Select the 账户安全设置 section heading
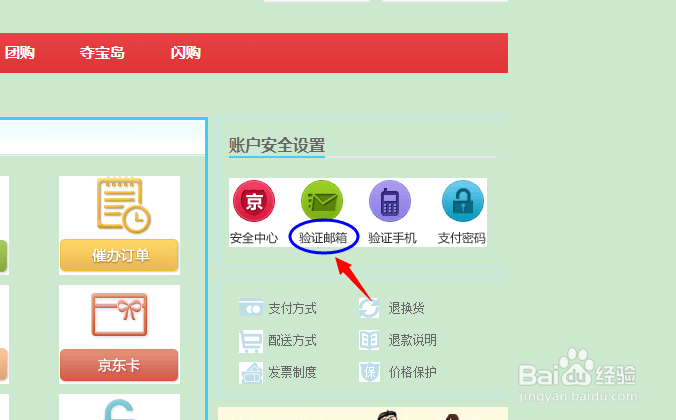This screenshot has width=676, height=420. [277, 145]
